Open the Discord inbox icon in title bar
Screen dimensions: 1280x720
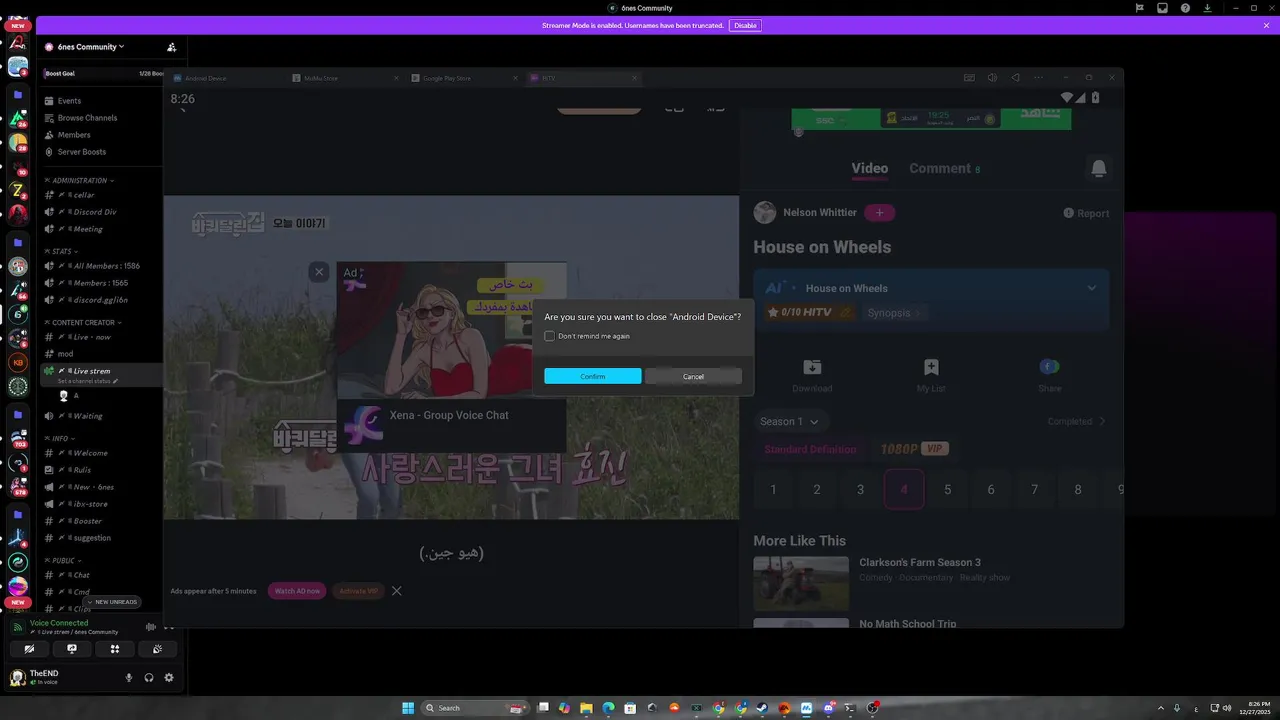point(1162,8)
